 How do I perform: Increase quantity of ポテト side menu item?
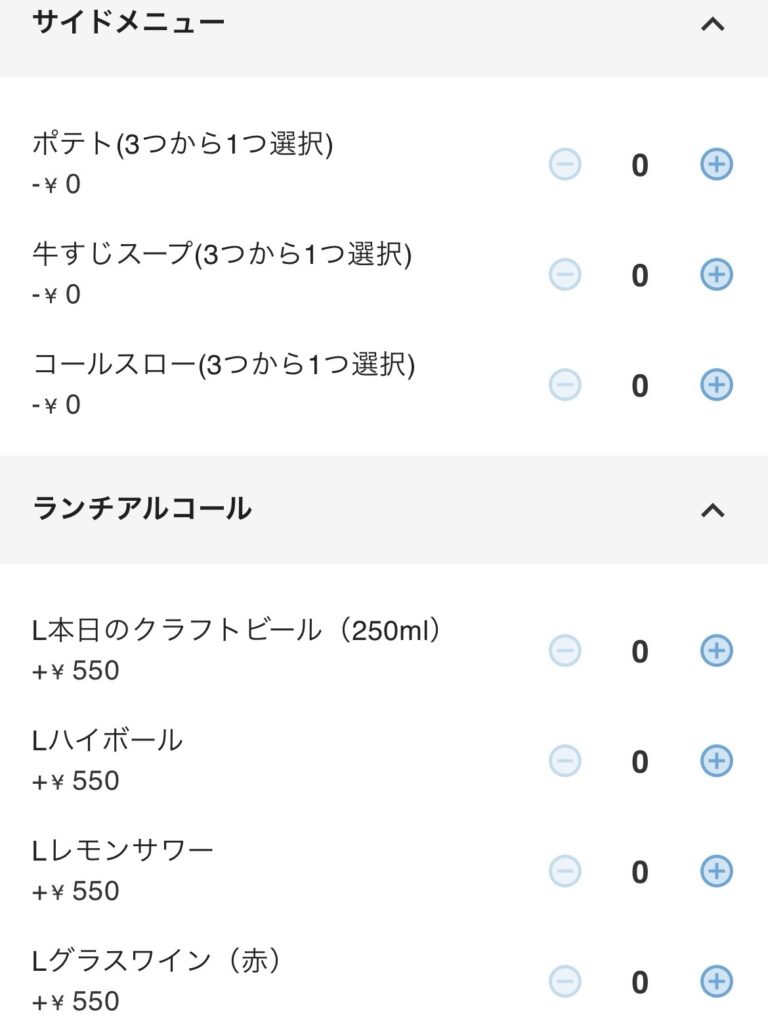click(x=716, y=165)
